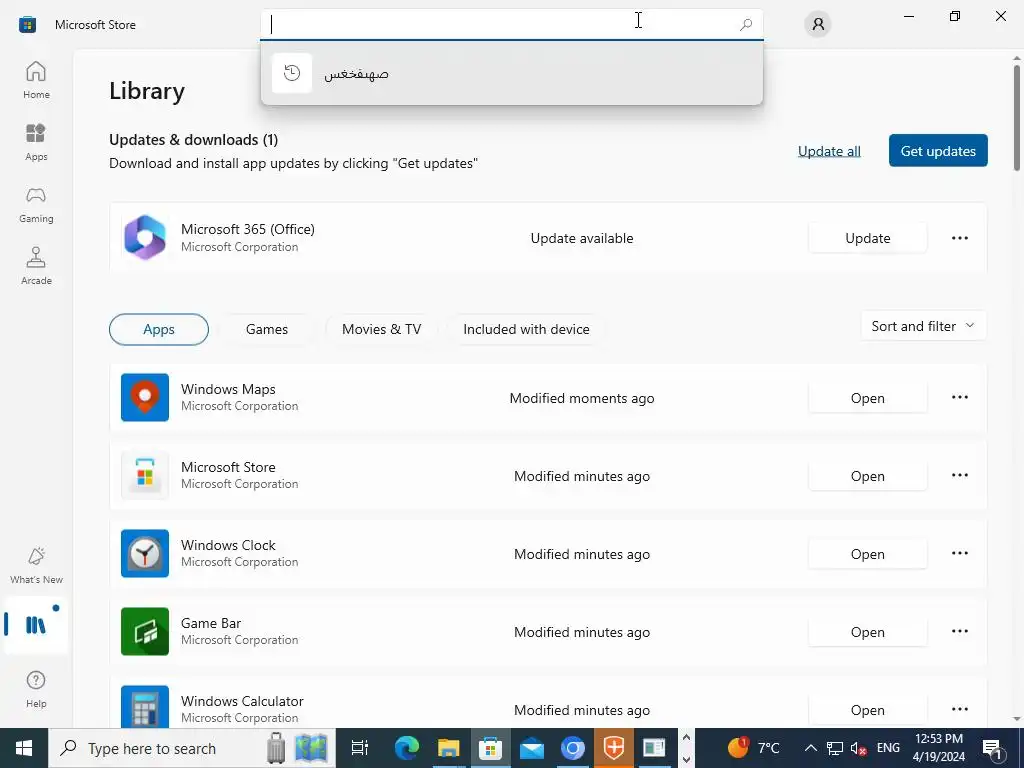
Task: Update Microsoft 365 (Office)
Action: [x=867, y=238]
